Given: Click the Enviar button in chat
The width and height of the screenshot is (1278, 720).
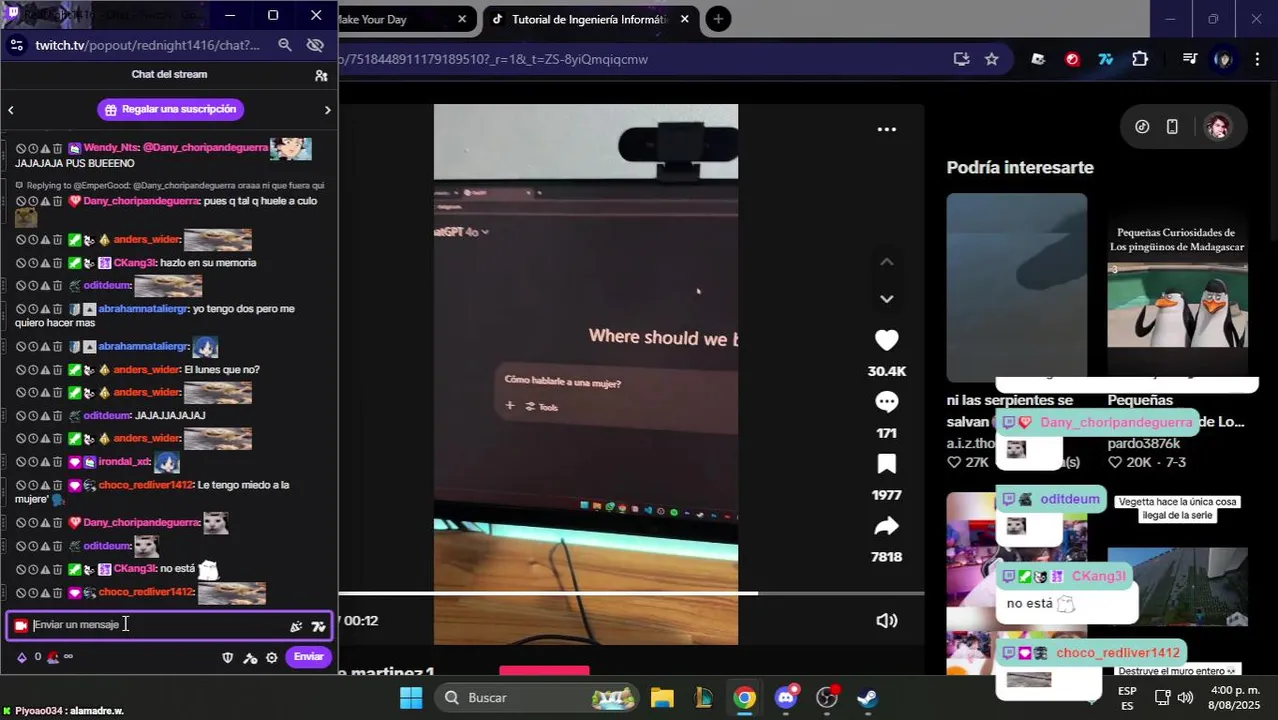Looking at the screenshot, I should tap(308, 657).
